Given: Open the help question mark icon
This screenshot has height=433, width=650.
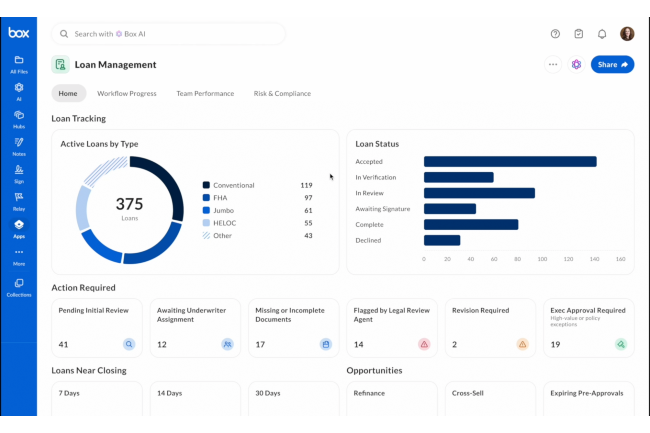Looking at the screenshot, I should tap(555, 34).
